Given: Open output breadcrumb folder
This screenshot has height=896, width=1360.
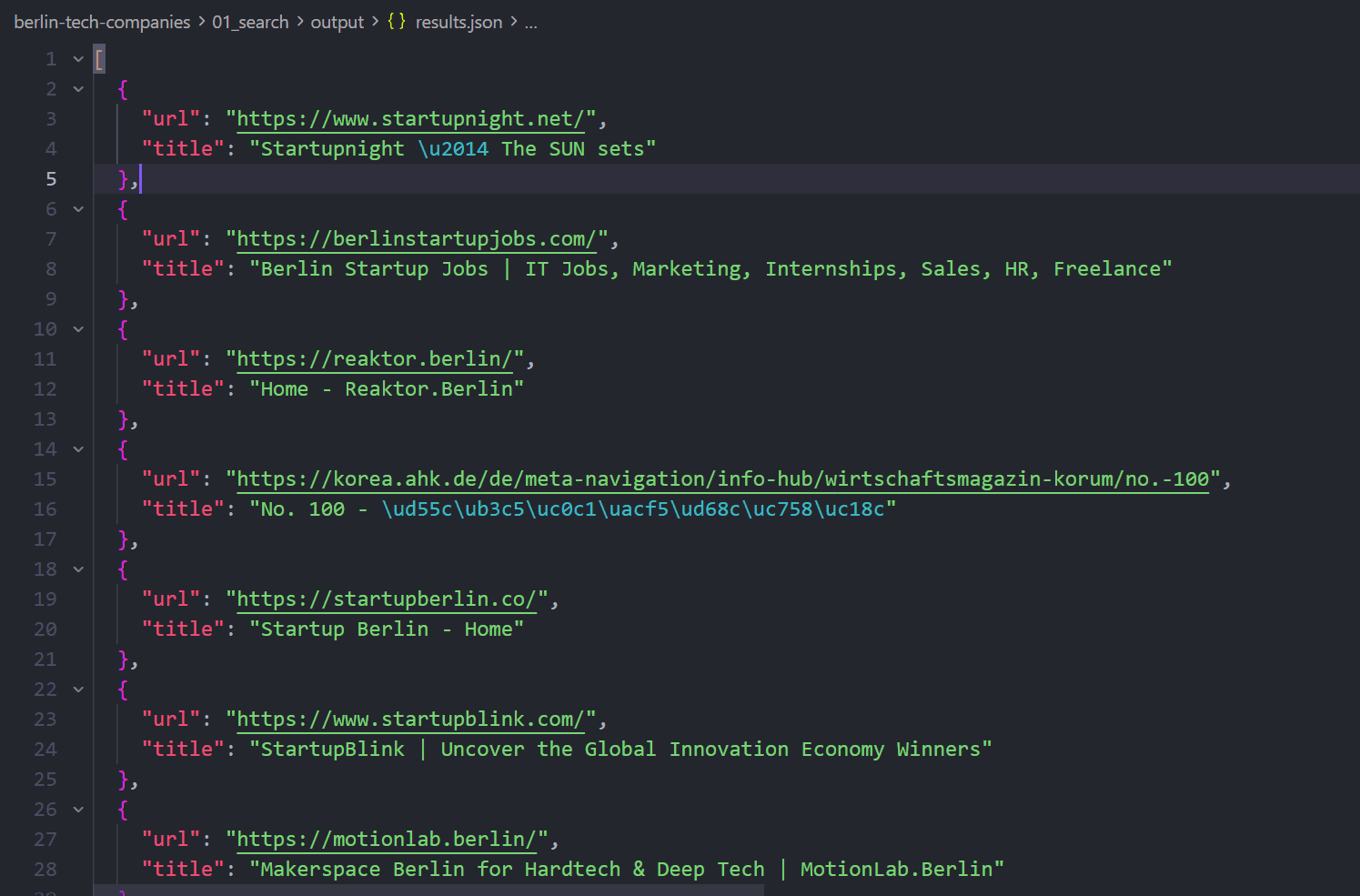Looking at the screenshot, I should (337, 22).
